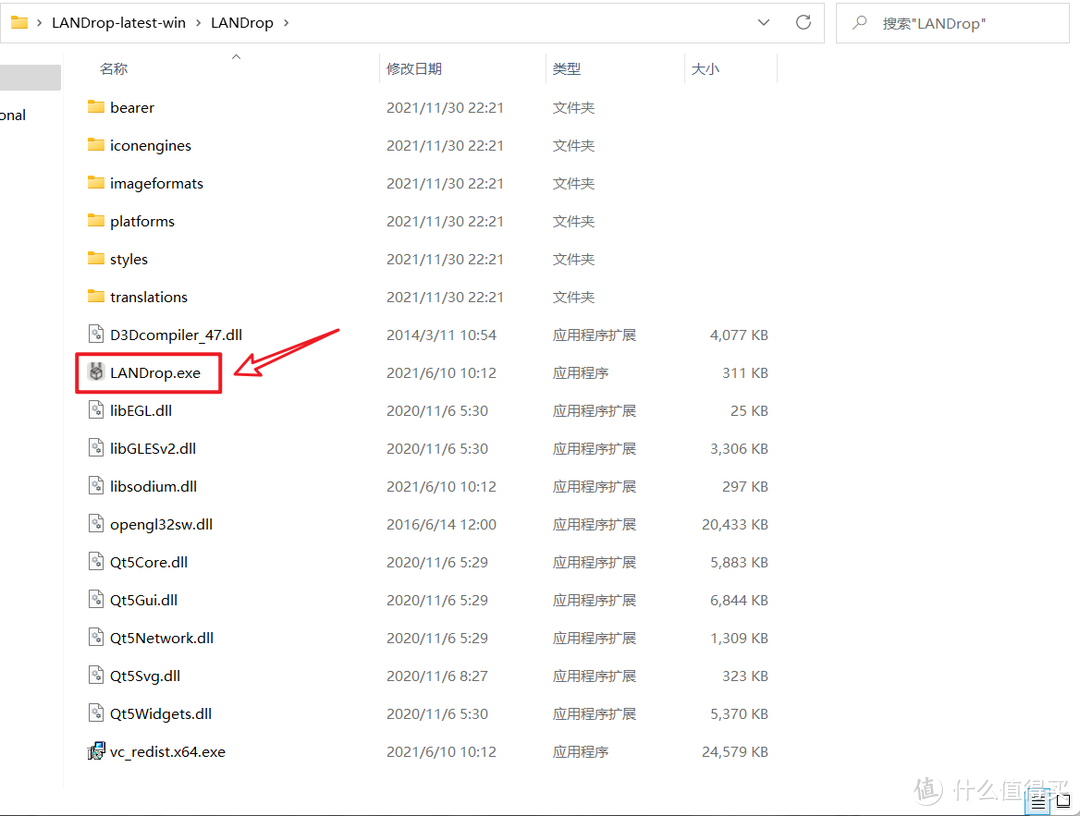Select the bearer folder name
Image resolution: width=1080 pixels, height=816 pixels.
132,107
